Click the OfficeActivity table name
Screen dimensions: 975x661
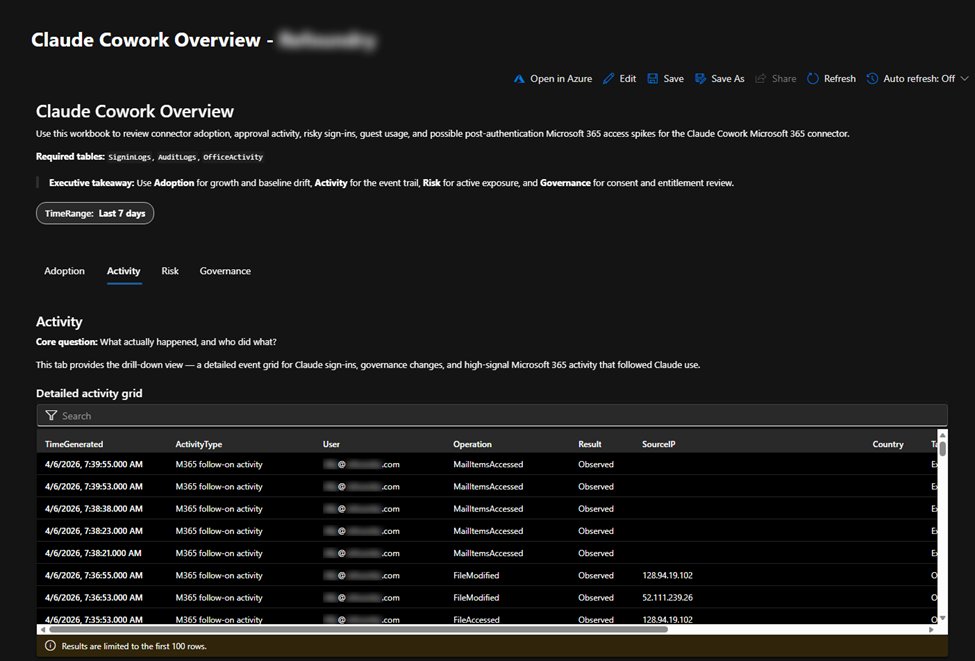(233, 157)
